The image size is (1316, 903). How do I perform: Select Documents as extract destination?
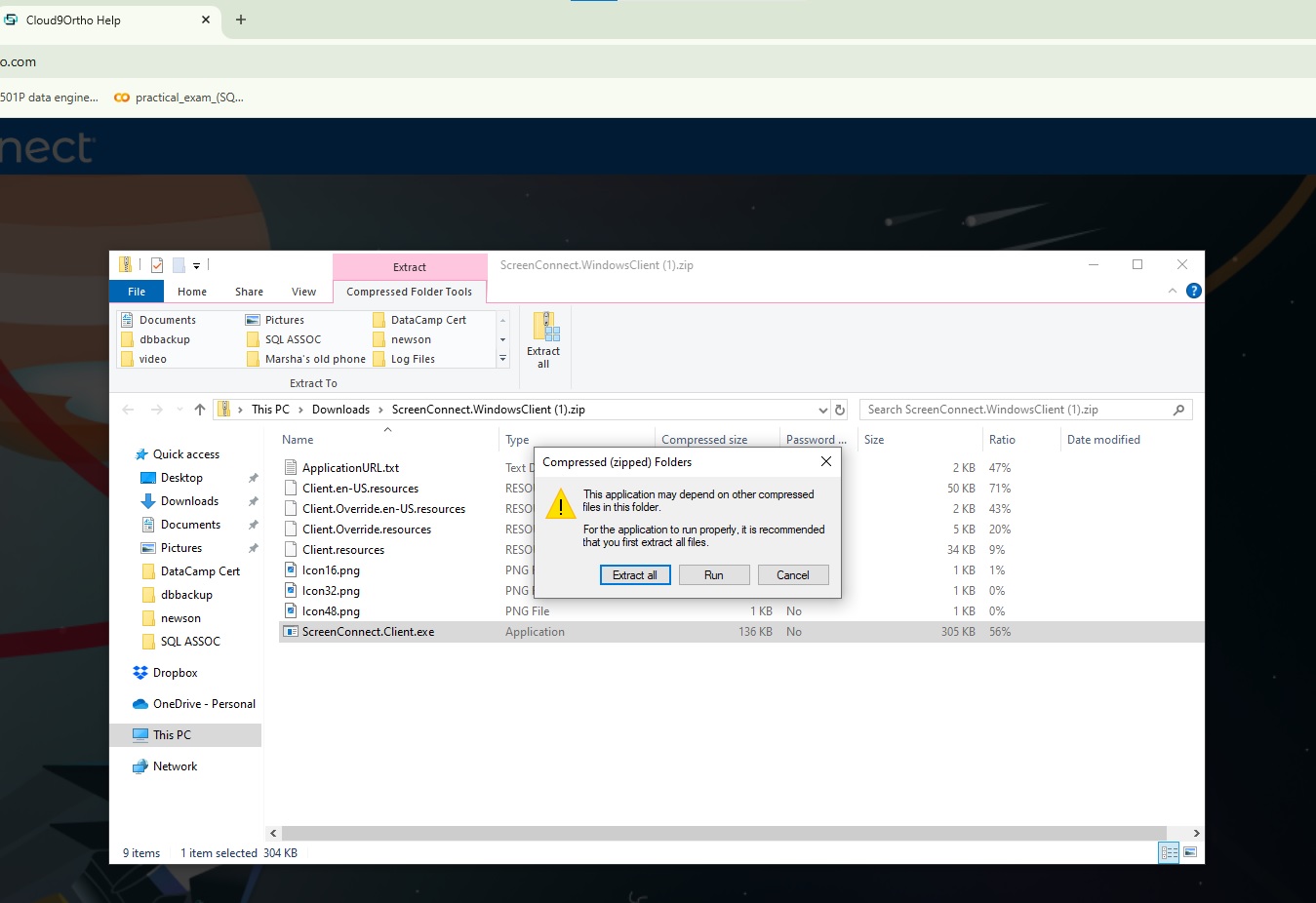click(158, 320)
